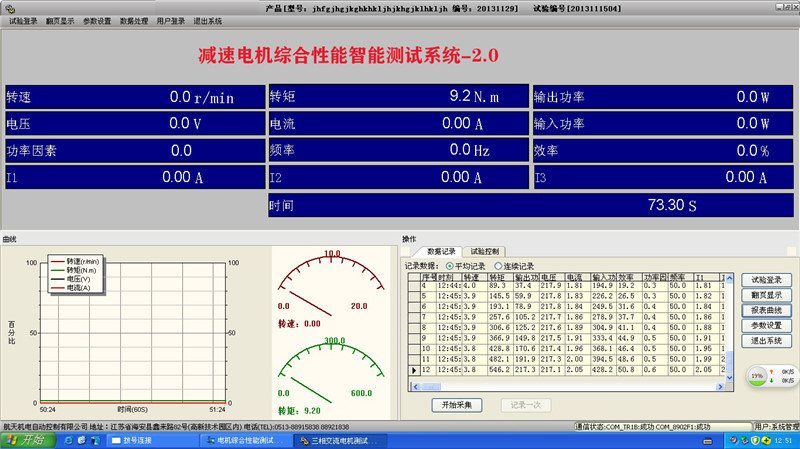800x449 pixels.
Task: Select the 连续记录 radio button
Action: [x=499, y=266]
